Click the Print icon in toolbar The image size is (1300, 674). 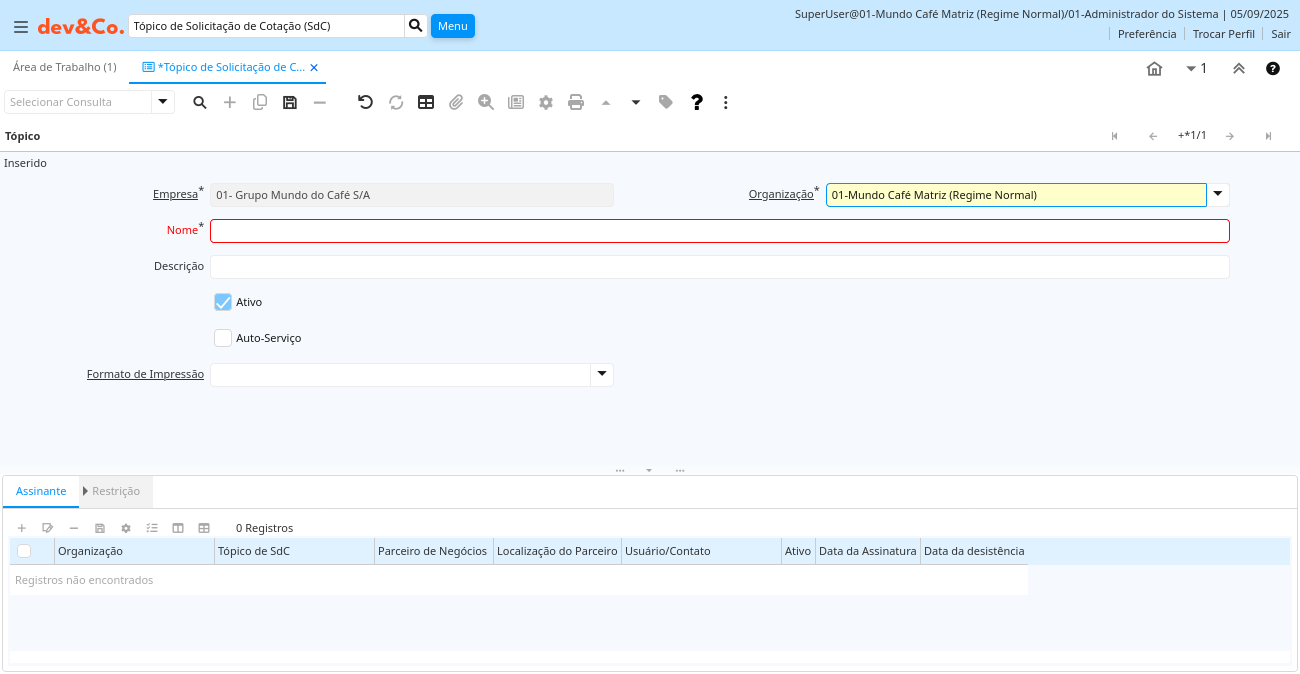(x=576, y=102)
